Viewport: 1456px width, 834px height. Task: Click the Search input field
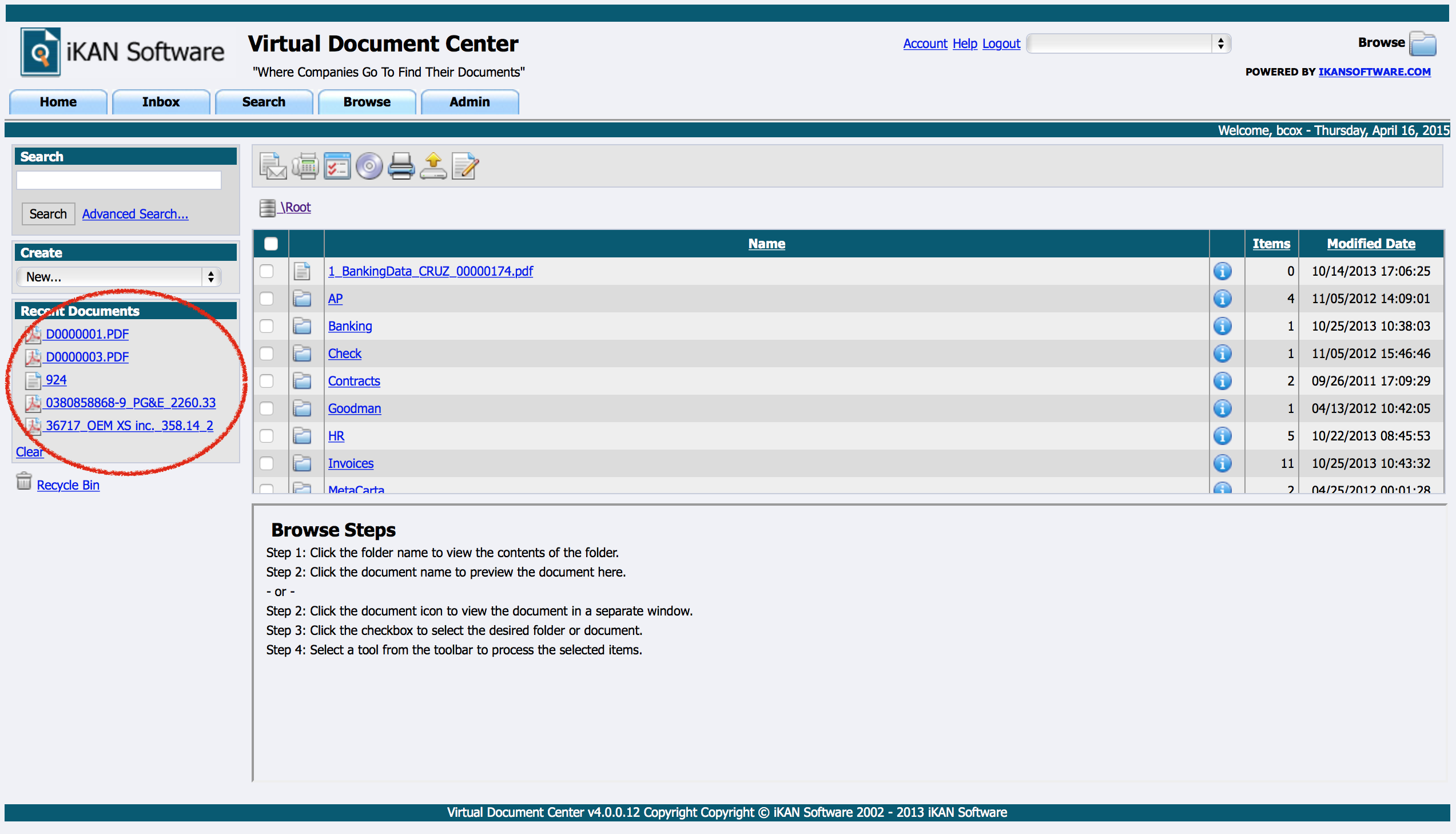(x=118, y=179)
